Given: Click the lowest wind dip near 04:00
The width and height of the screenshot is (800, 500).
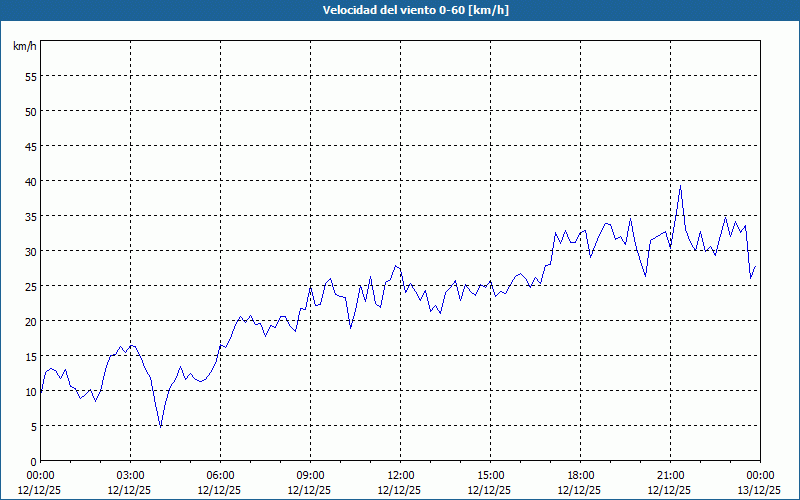Looking at the screenshot, I should click(160, 427).
